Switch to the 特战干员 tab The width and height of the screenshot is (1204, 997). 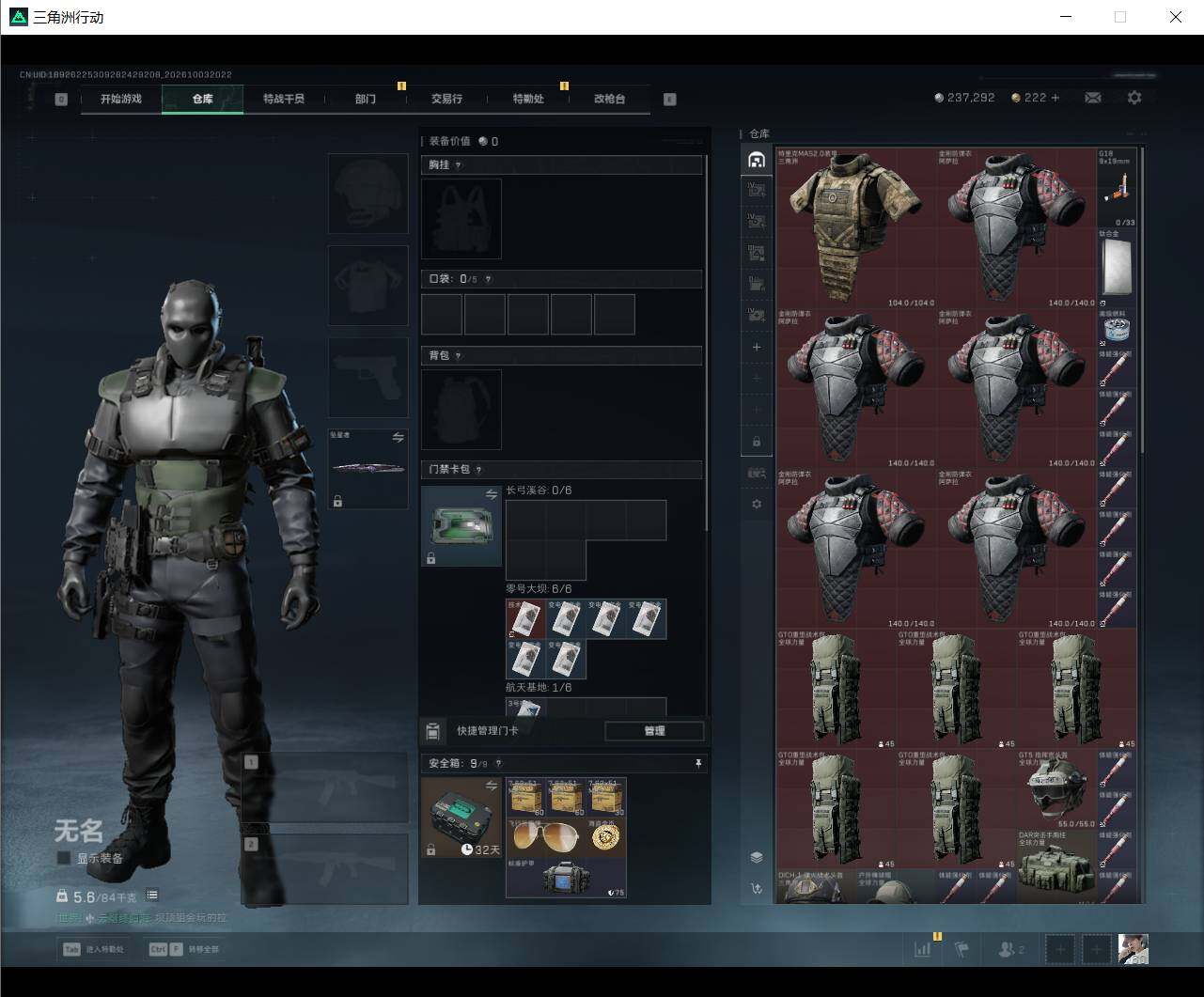(284, 99)
